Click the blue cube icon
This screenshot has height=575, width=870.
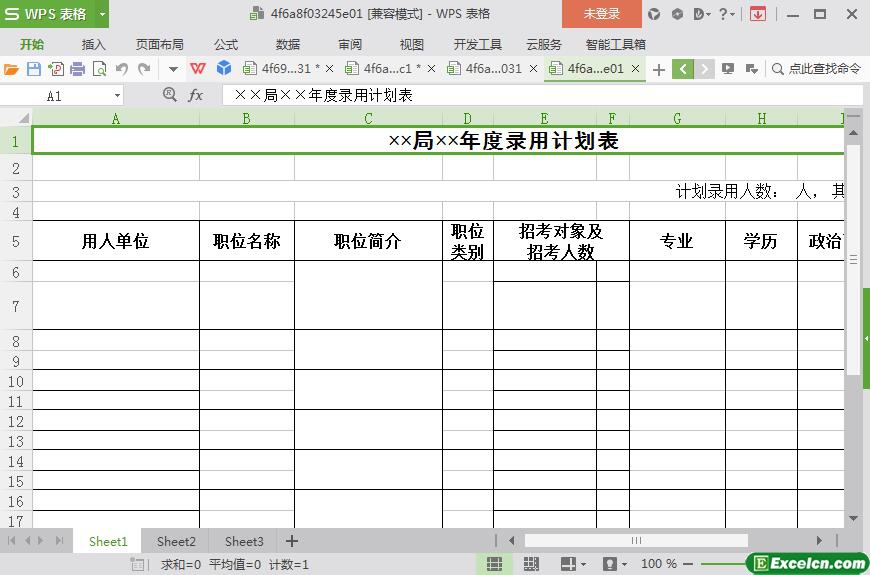pyautogui.click(x=224, y=68)
